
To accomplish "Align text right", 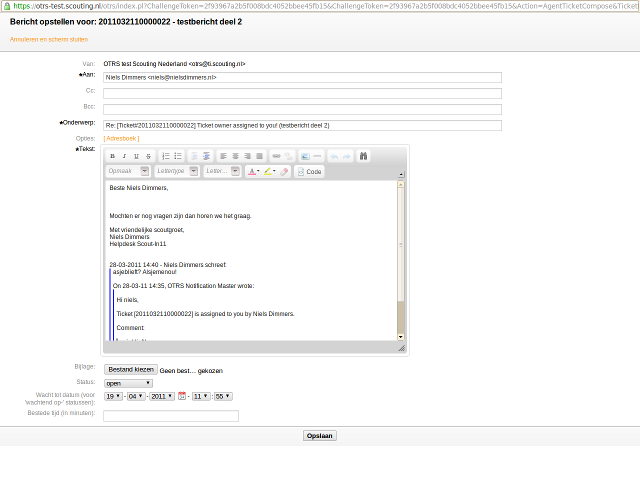I will (247, 156).
